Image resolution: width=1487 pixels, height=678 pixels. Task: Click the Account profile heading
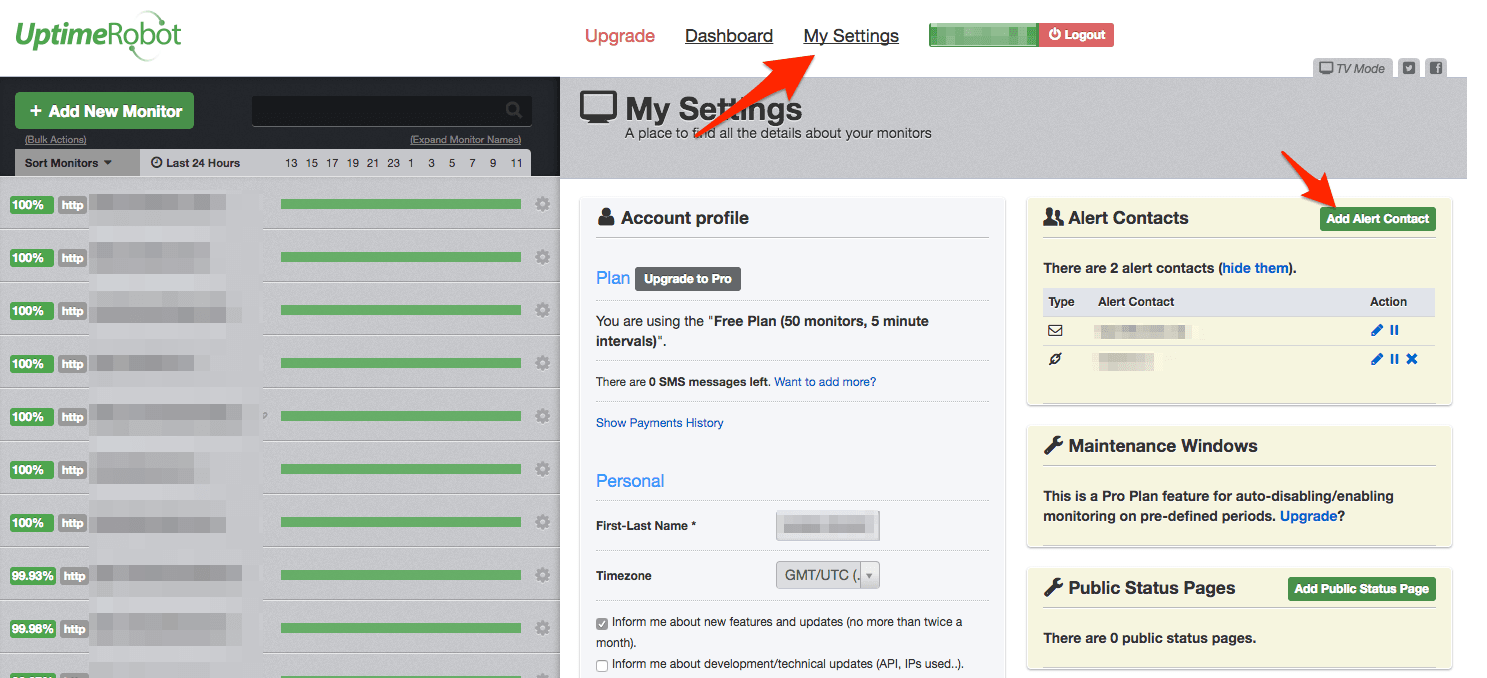coord(684,218)
